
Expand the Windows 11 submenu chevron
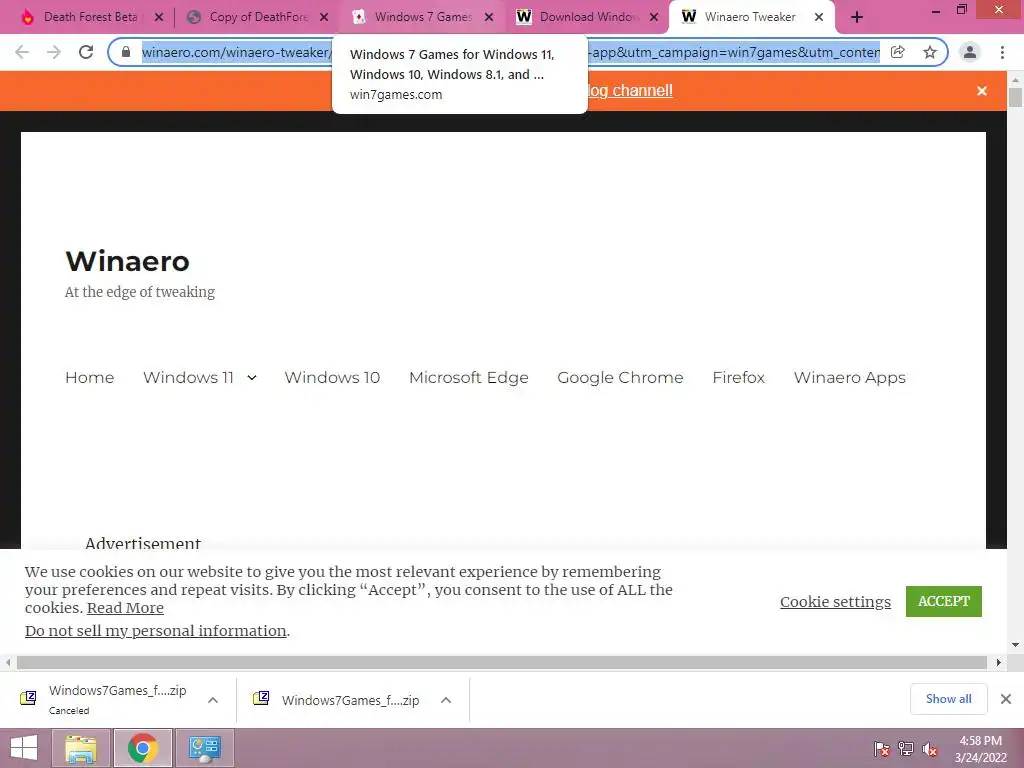(x=251, y=377)
